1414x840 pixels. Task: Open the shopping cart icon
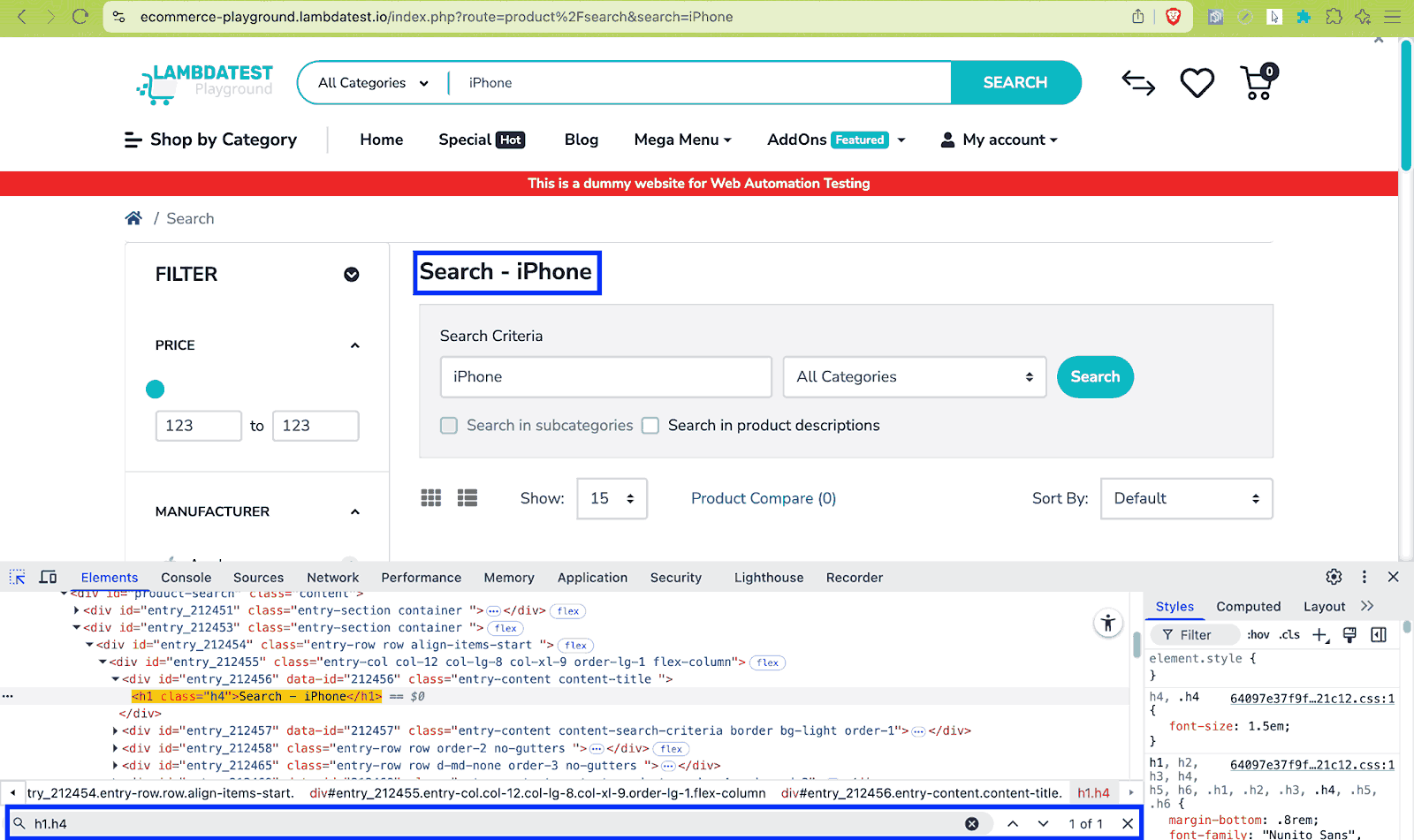click(1256, 83)
